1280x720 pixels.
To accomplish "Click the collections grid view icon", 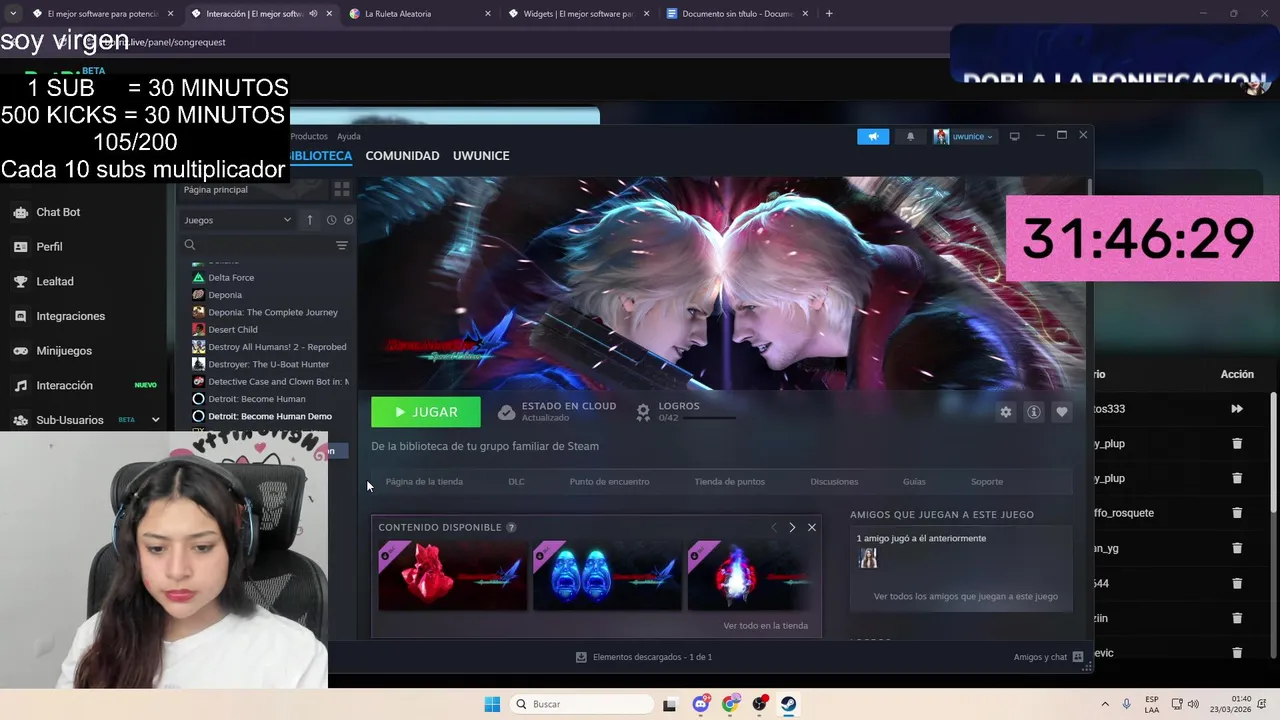I will [x=342, y=189].
